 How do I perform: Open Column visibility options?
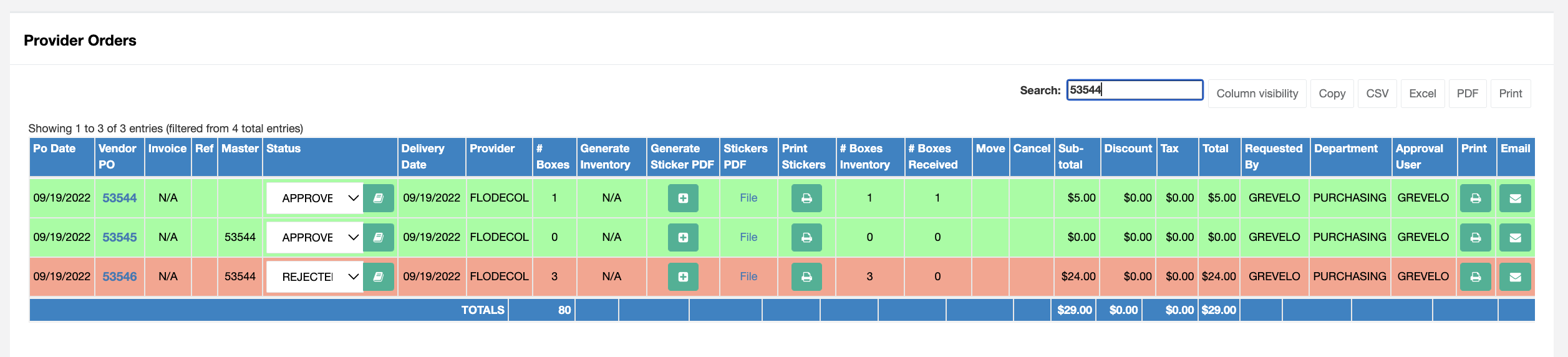pos(1257,94)
